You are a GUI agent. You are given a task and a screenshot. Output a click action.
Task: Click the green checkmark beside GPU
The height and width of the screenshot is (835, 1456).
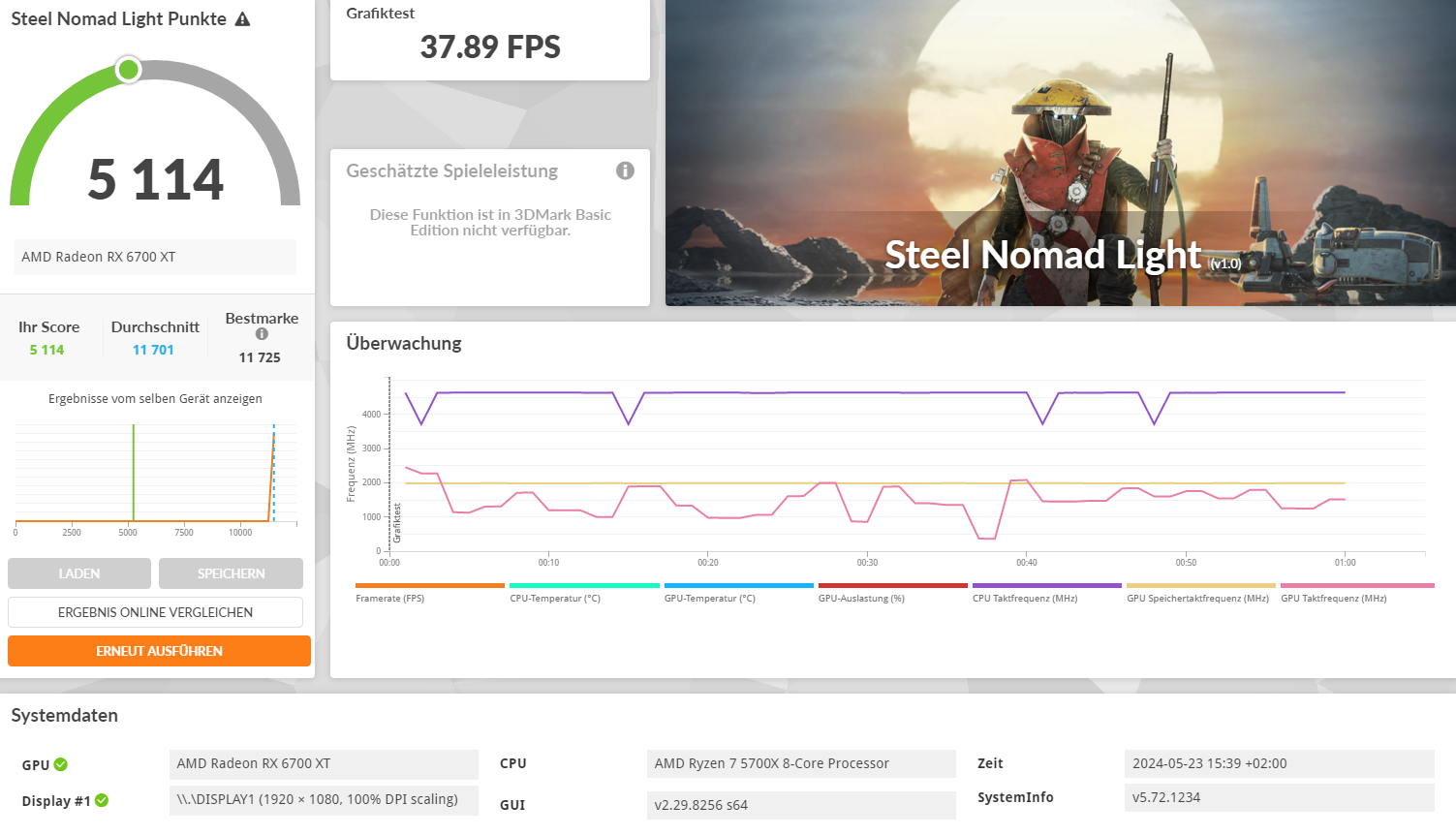click(61, 764)
